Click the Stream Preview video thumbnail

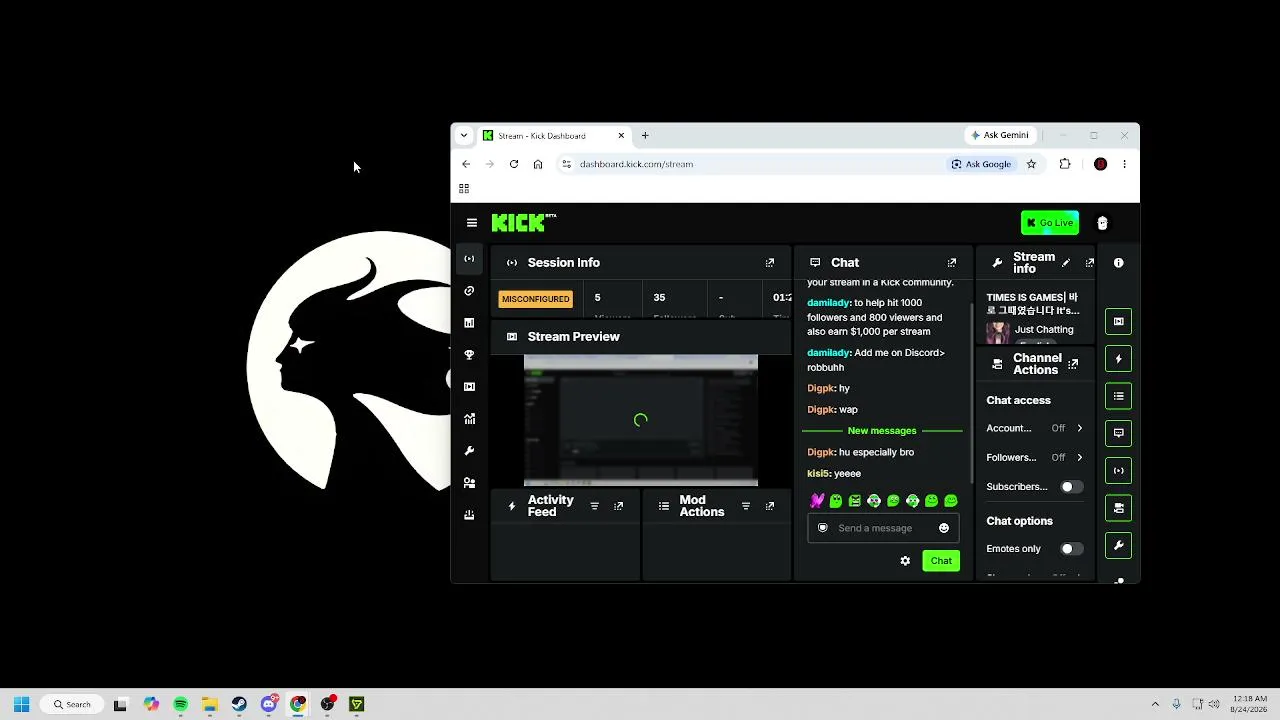641,420
